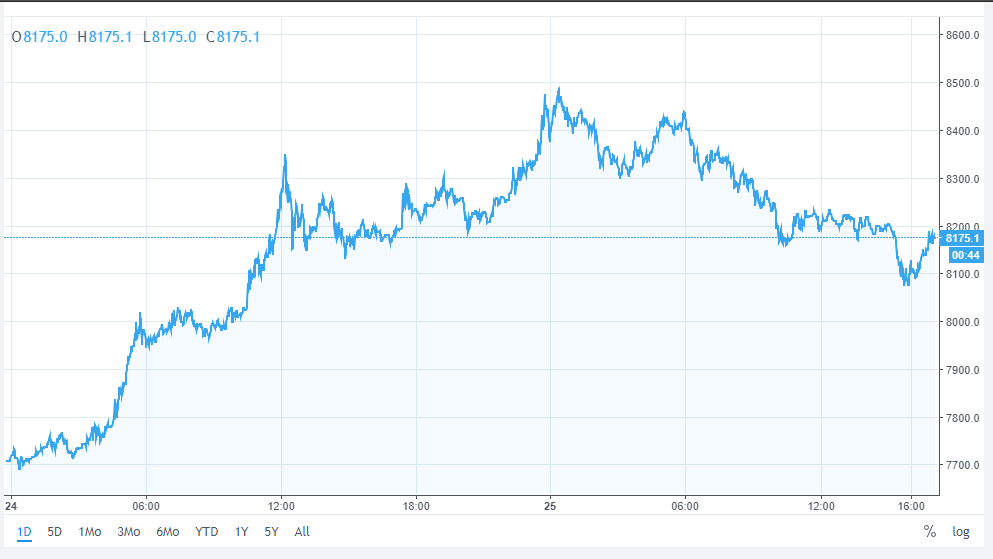Viewport: 993px width, 559px height.
Task: Choose the 1Mo time range
Action: [89, 532]
